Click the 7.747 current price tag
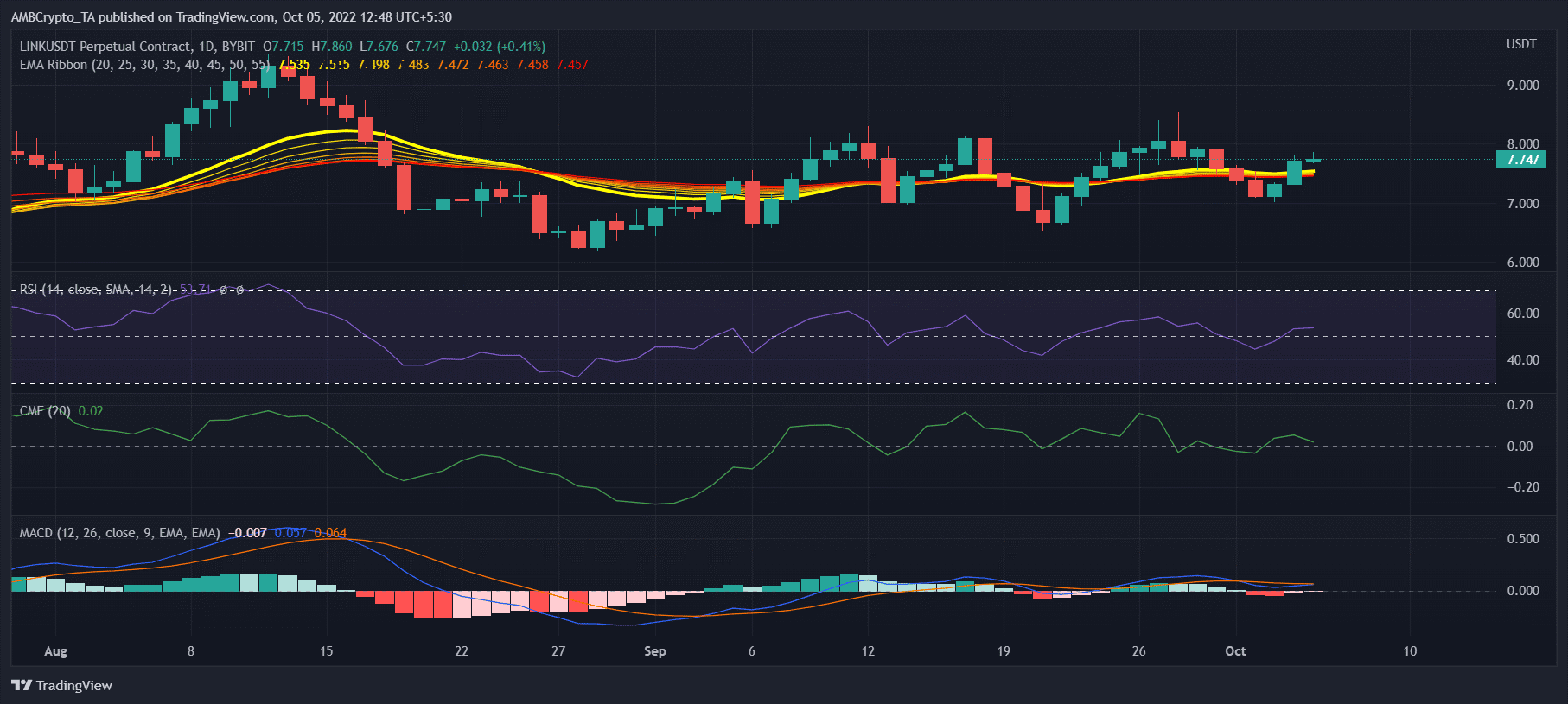This screenshot has width=1568, height=704. [x=1522, y=160]
